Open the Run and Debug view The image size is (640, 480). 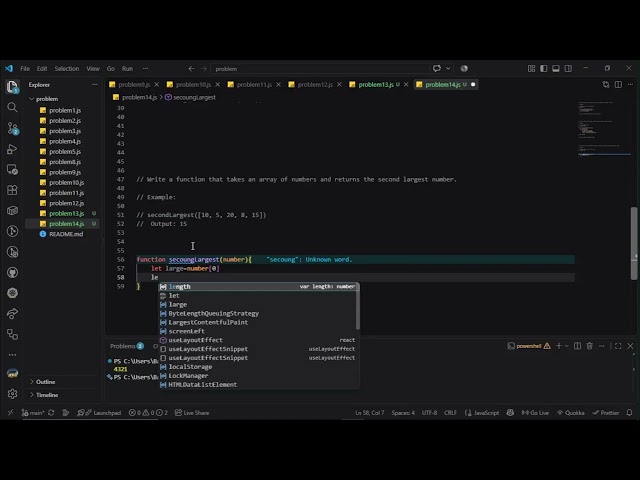pyautogui.click(x=12, y=149)
